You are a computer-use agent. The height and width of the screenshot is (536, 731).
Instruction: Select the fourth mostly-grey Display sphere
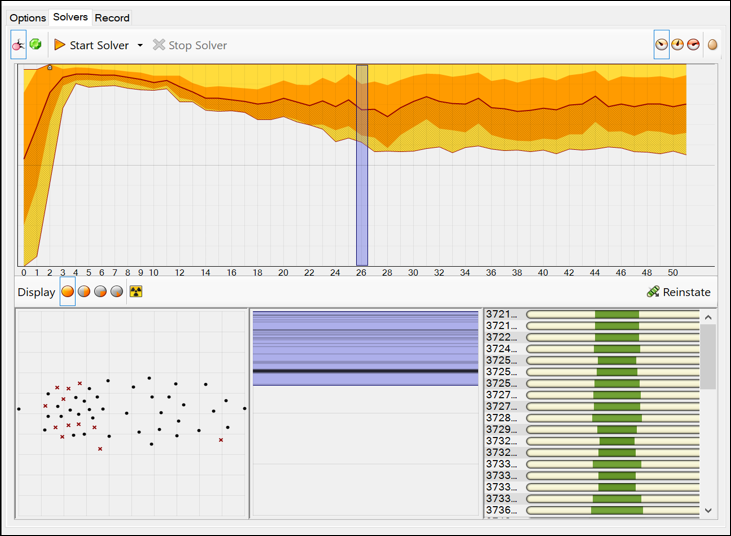(x=117, y=292)
